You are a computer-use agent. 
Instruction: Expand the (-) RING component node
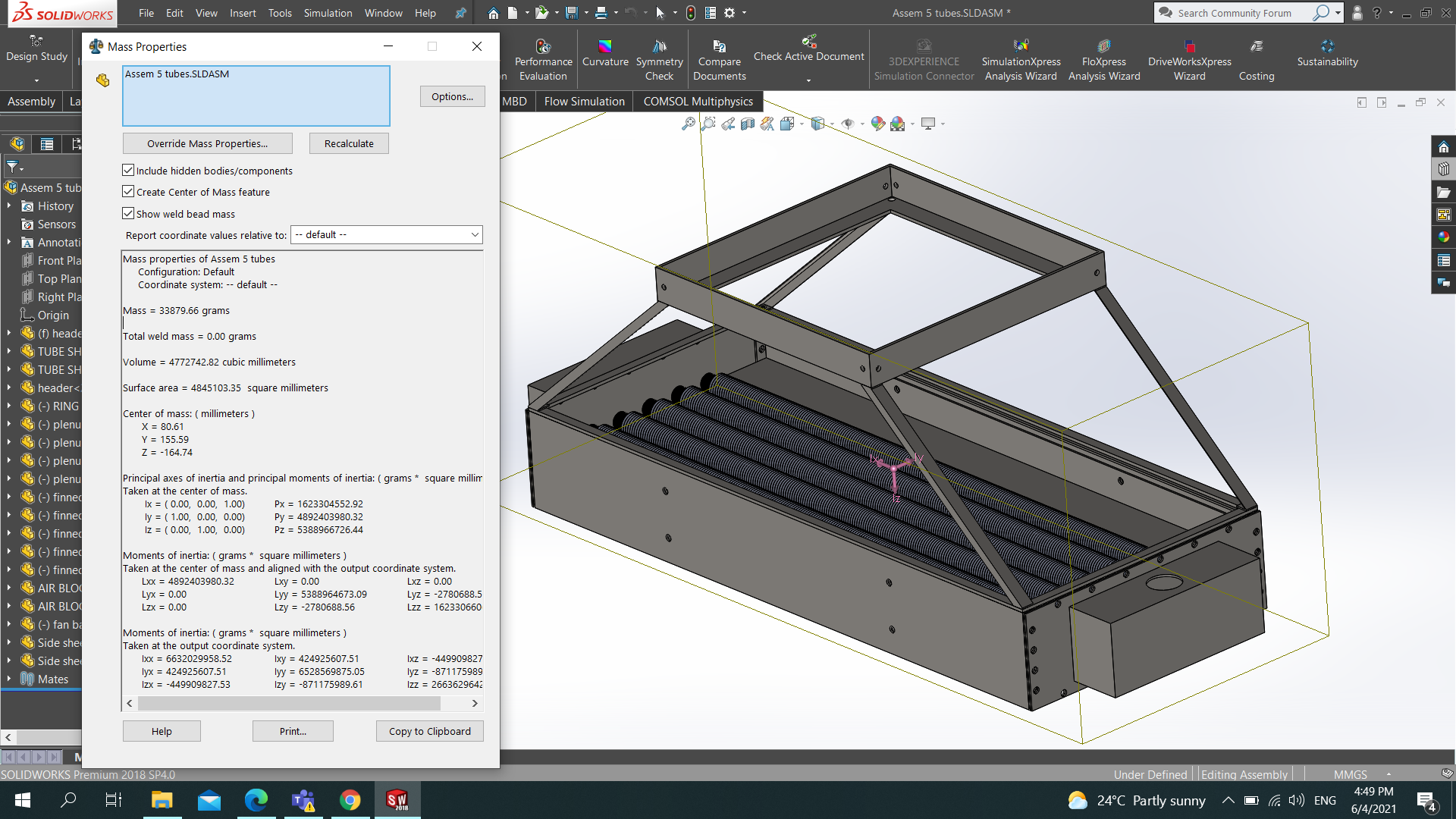9,406
